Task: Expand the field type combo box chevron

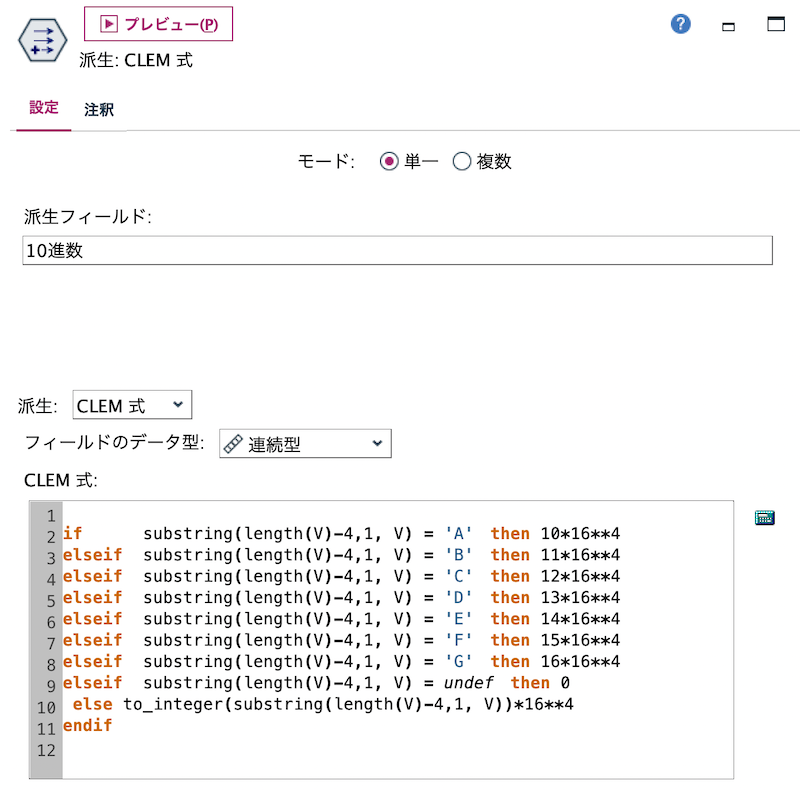Action: [378, 443]
